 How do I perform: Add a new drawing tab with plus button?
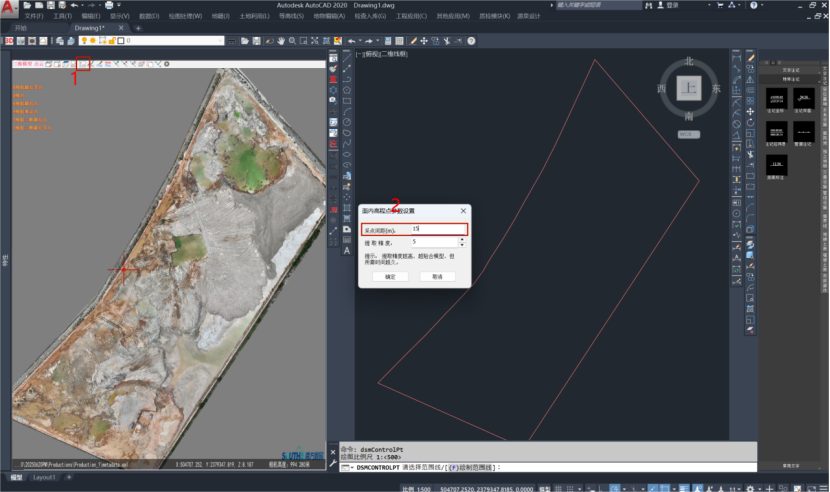pyautogui.click(x=138, y=28)
